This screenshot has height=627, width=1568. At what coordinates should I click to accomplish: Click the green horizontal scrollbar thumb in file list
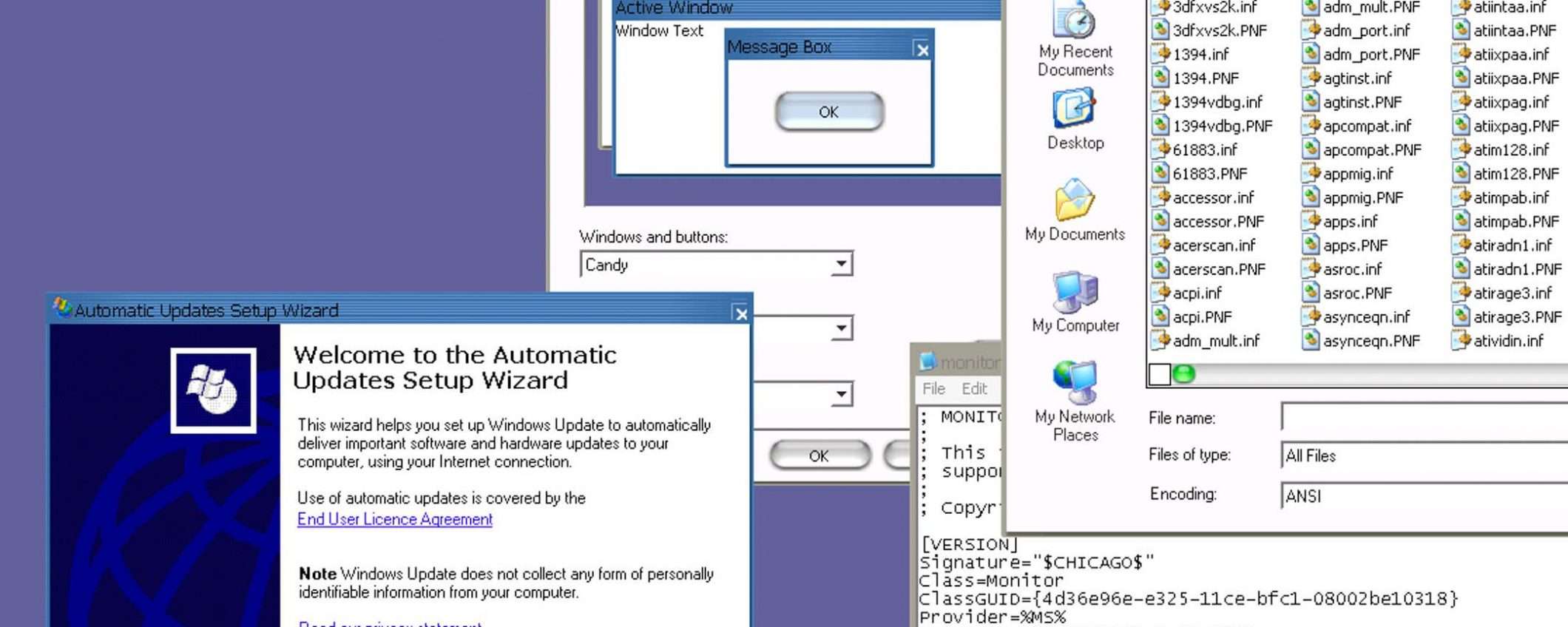(1184, 374)
